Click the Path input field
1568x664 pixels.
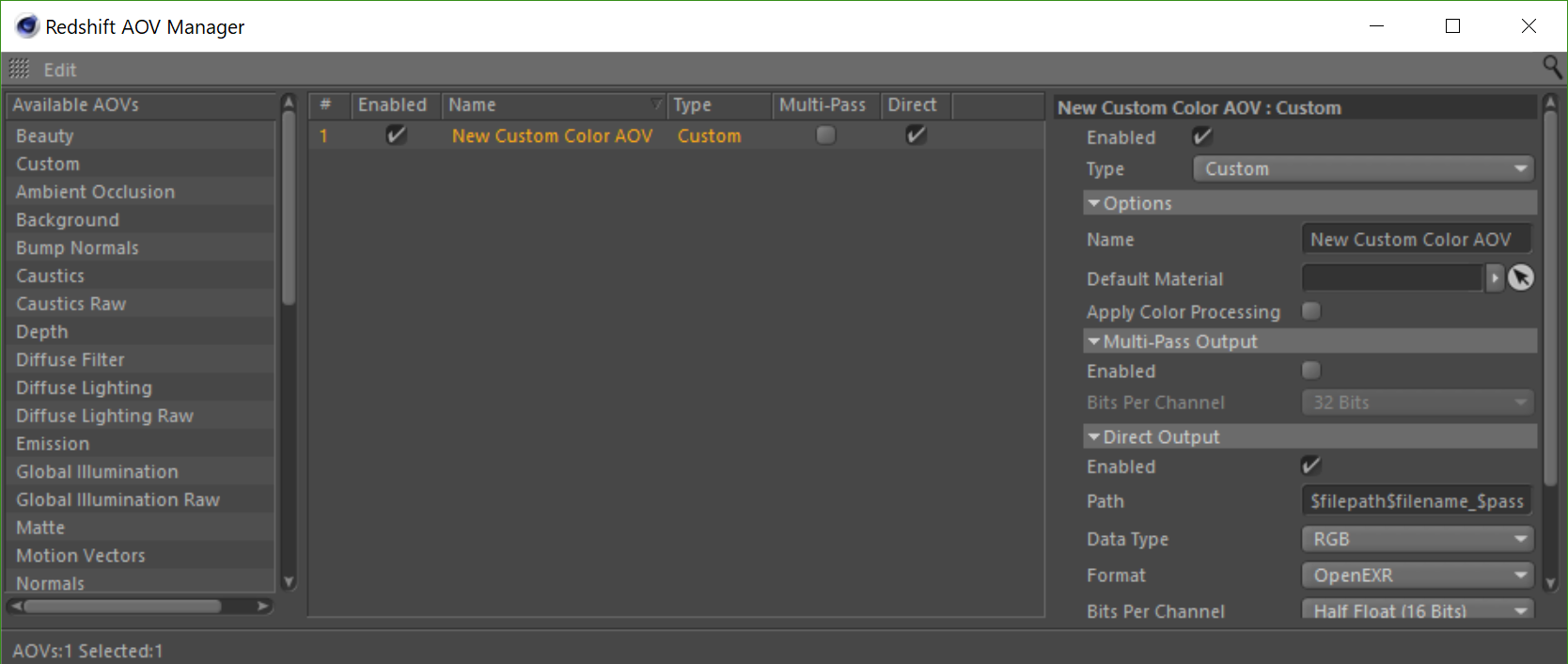point(1416,501)
